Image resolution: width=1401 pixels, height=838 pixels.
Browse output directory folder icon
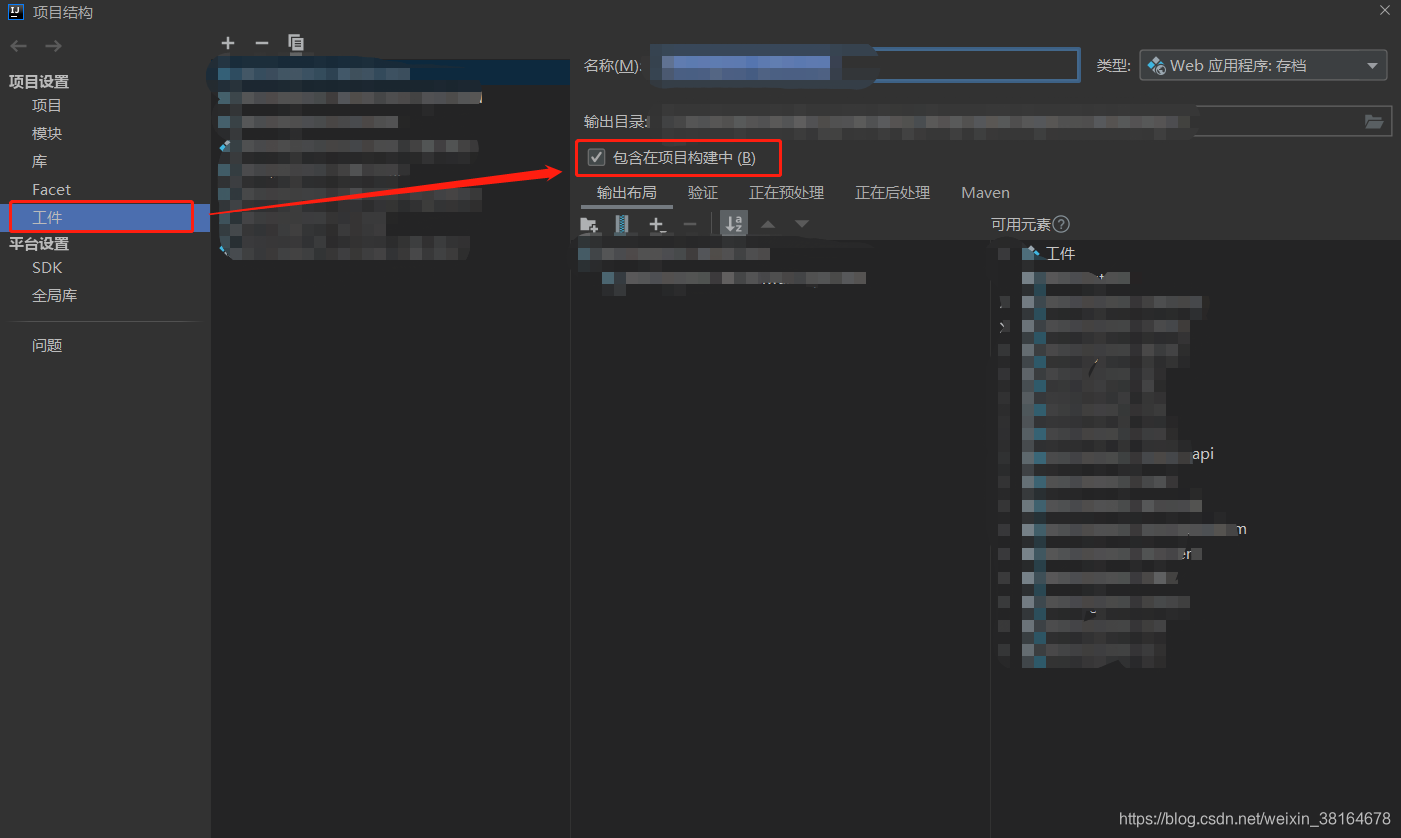pyautogui.click(x=1375, y=122)
